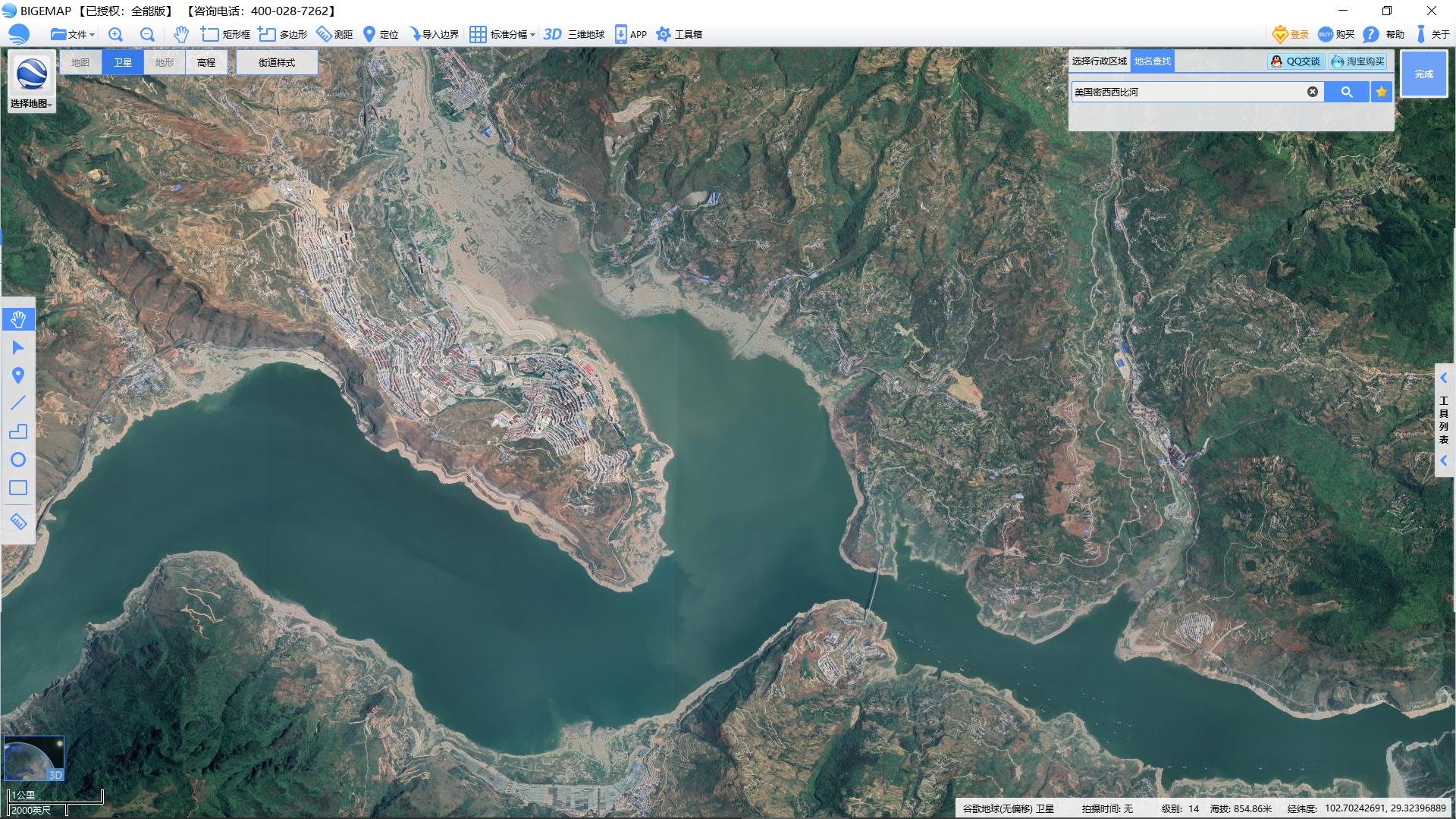Viewport: 1456px width, 819px height.
Task: Switch to the 选择行政区域 tab
Action: 1099,61
